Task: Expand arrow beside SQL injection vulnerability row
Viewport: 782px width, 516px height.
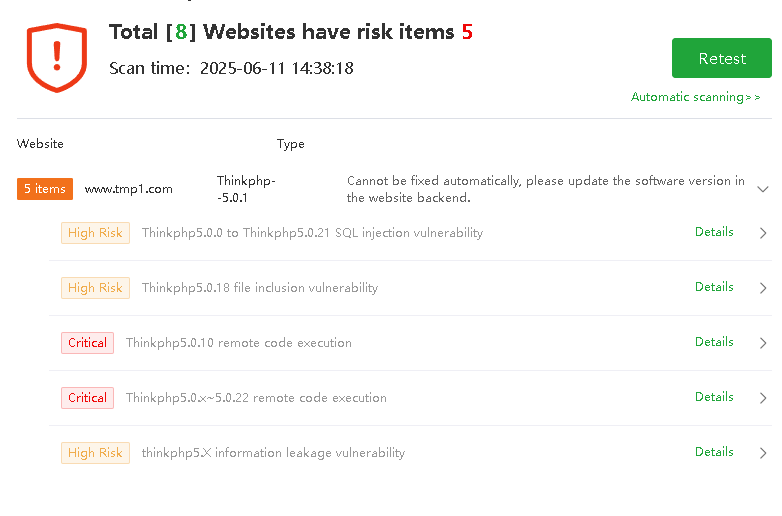Action: (763, 233)
